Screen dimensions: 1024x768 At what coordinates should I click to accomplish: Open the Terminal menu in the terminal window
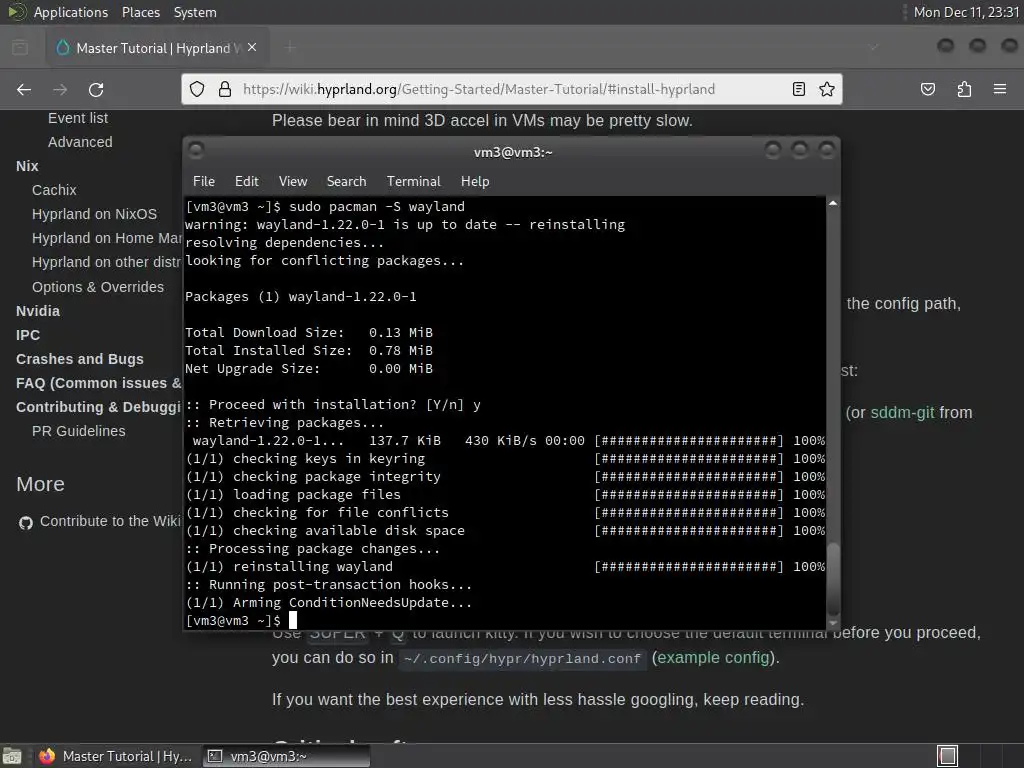(x=413, y=182)
